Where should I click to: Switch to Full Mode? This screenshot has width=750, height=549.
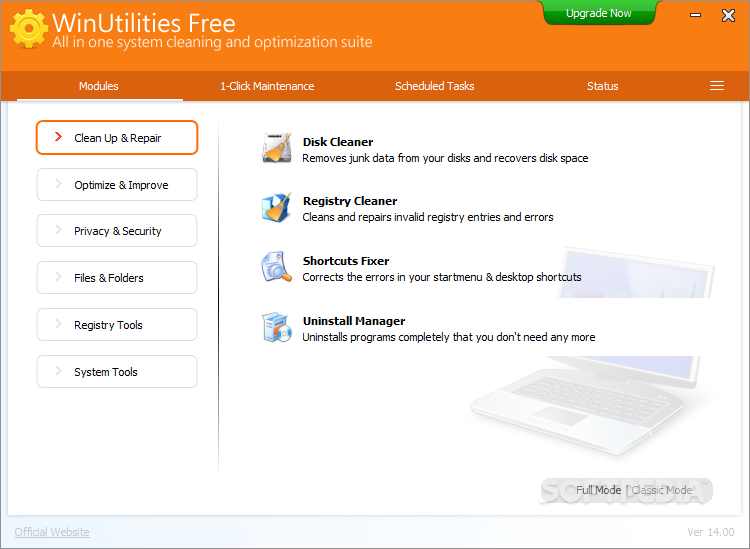(598, 490)
